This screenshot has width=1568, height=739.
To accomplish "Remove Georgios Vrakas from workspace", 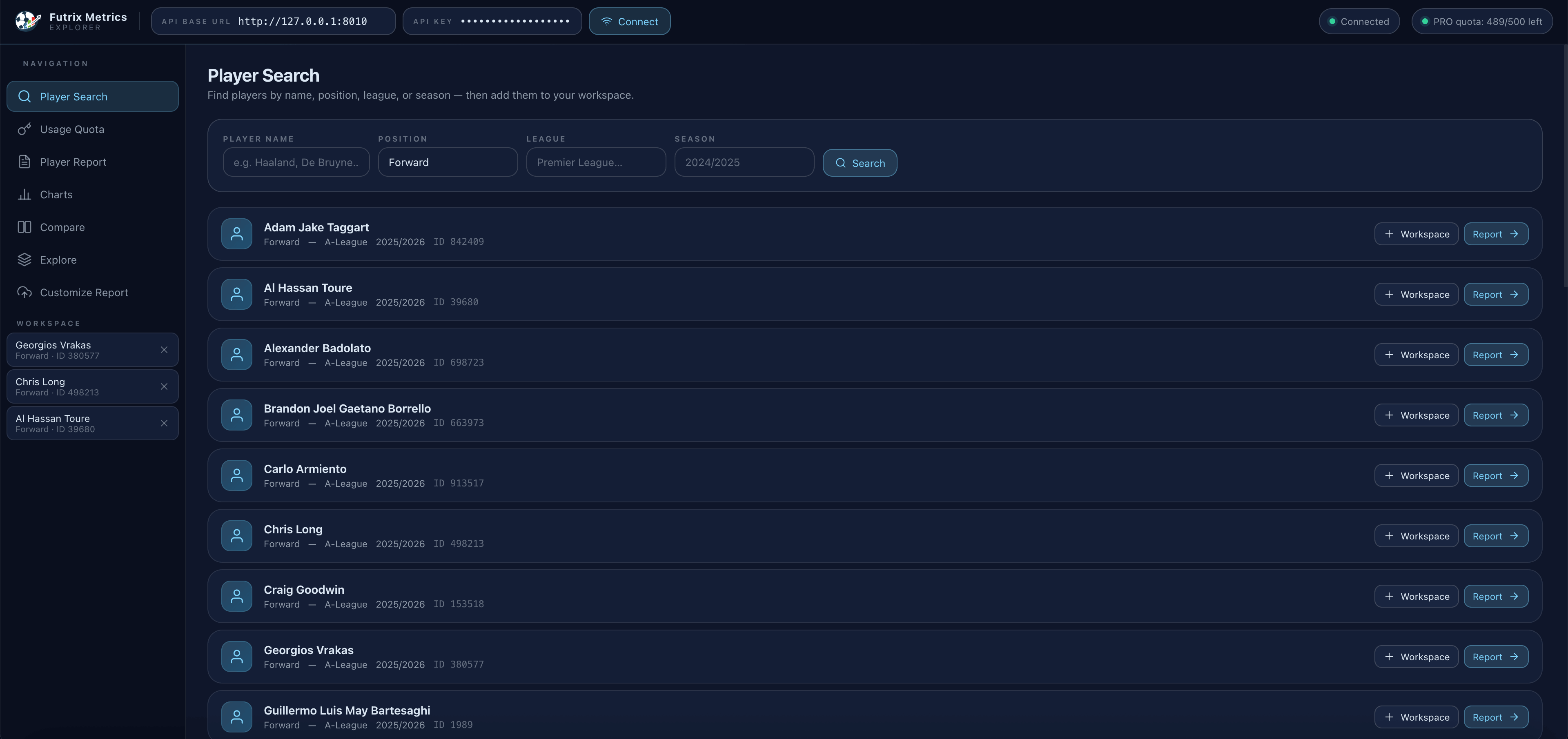I will (164, 350).
